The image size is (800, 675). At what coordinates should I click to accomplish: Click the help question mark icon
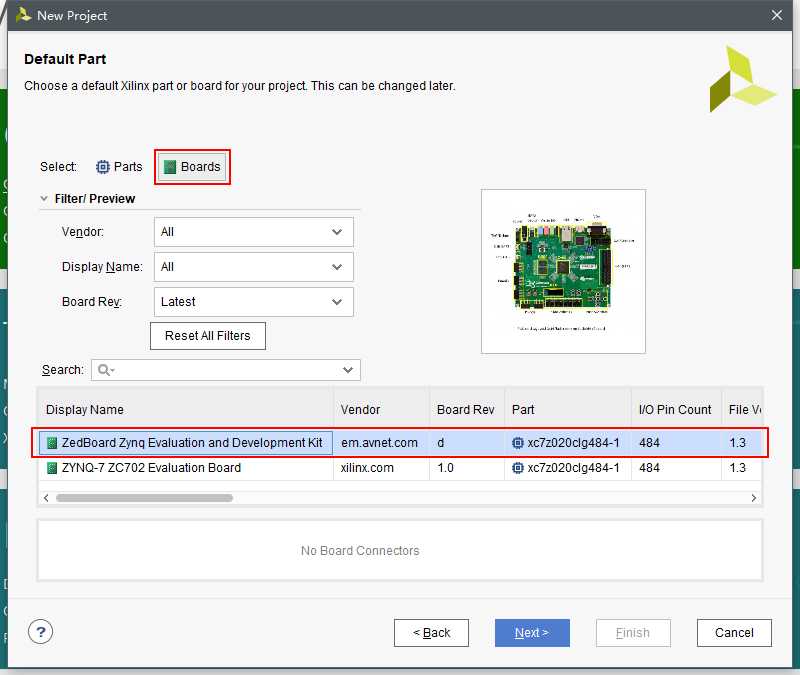click(40, 632)
